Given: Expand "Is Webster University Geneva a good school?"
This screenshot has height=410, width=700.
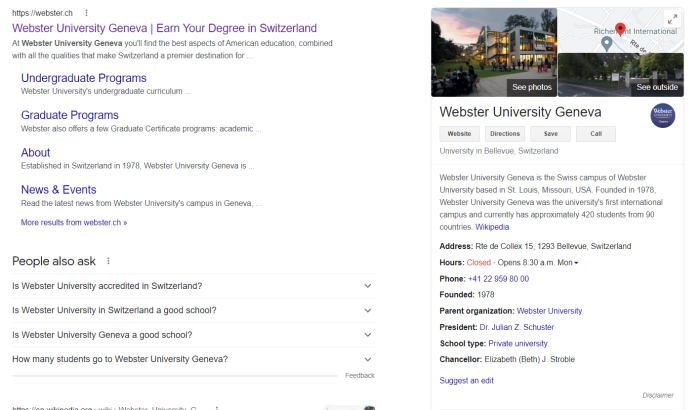Looking at the screenshot, I should [x=192, y=335].
